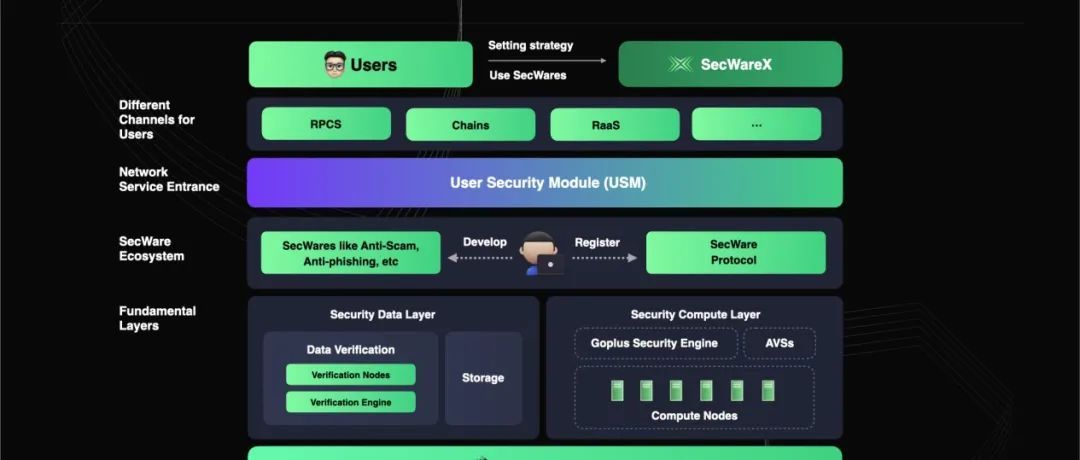Image resolution: width=1080 pixels, height=460 pixels.
Task: Click the dotted arrow under Register
Action: pyautogui.click(x=604, y=258)
